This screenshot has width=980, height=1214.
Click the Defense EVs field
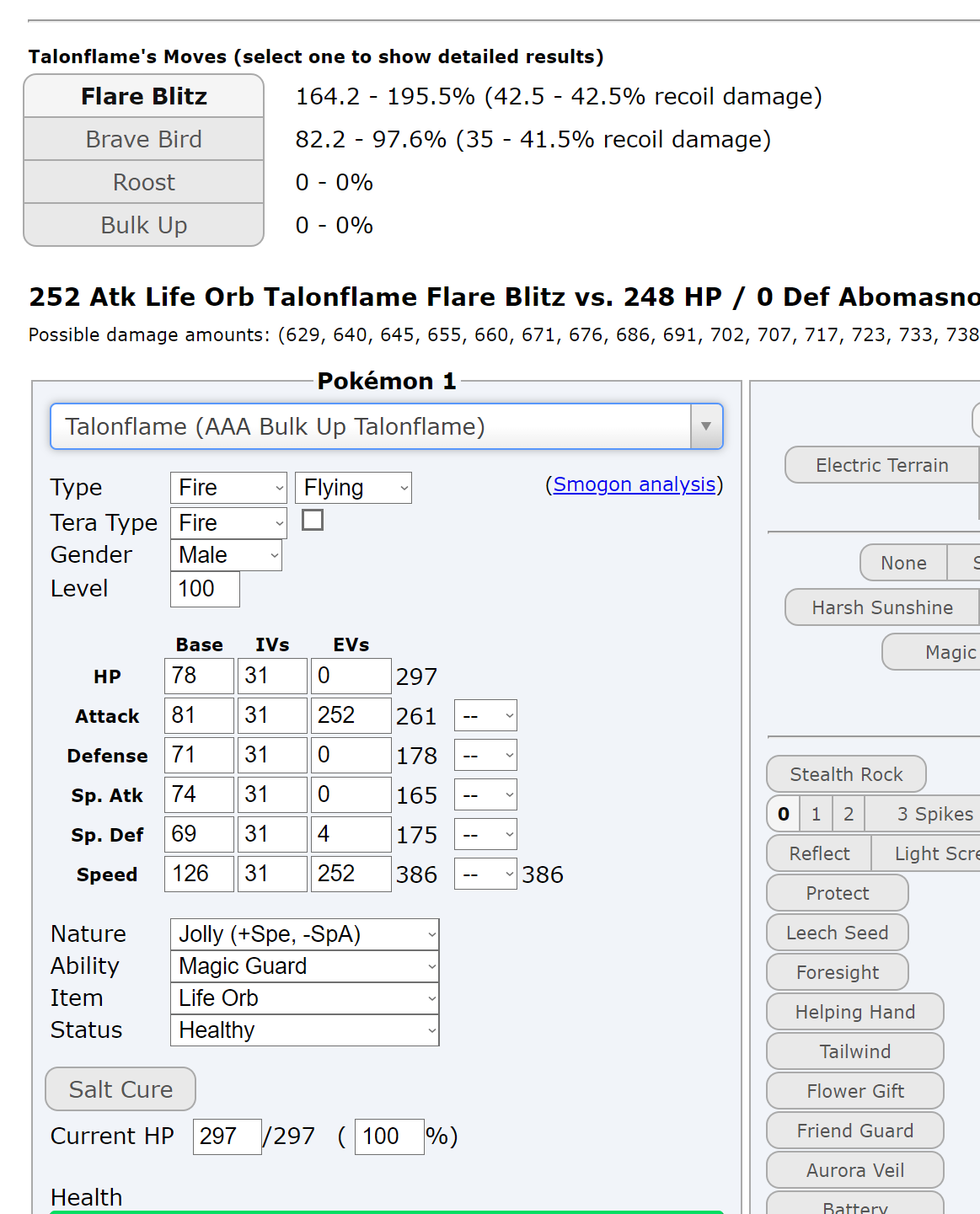pyautogui.click(x=351, y=755)
